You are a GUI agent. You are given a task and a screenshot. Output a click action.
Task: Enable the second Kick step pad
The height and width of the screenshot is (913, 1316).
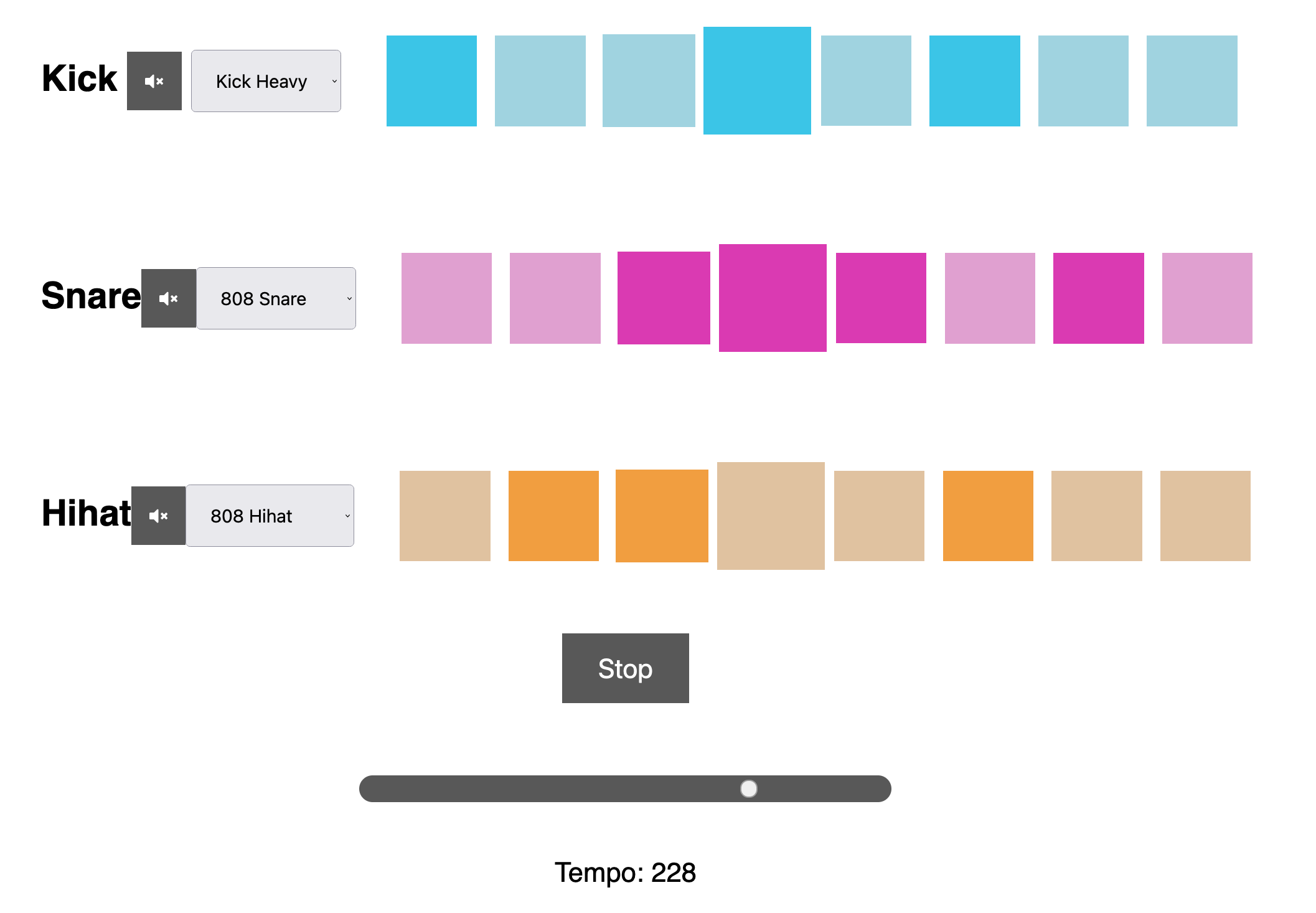tap(540, 81)
